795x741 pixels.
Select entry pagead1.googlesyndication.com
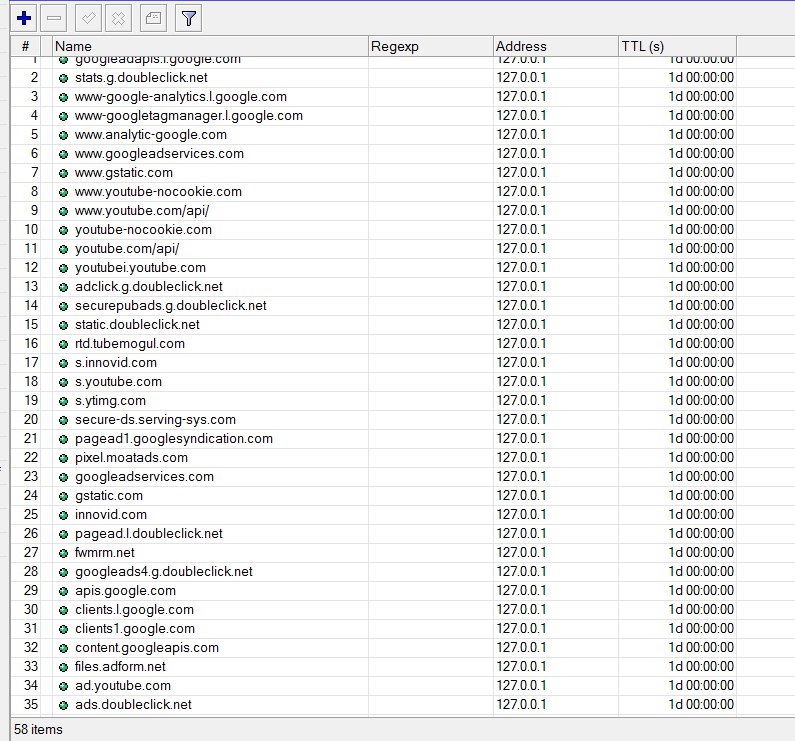pyautogui.click(x=174, y=439)
